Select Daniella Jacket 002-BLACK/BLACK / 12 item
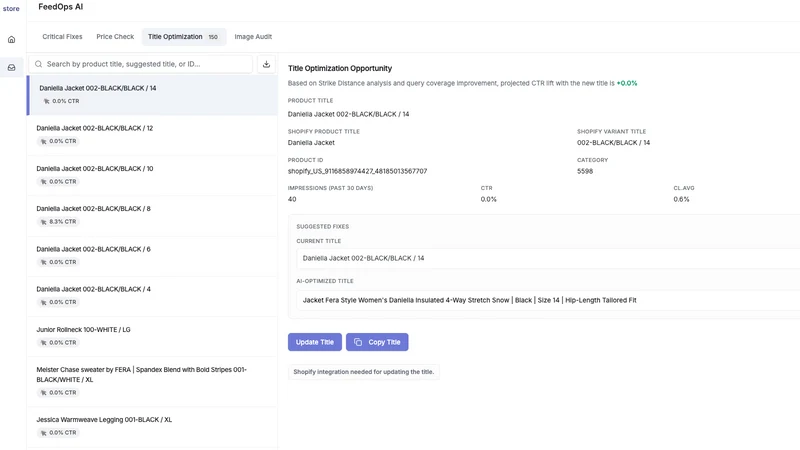The image size is (800, 450). tap(152, 135)
